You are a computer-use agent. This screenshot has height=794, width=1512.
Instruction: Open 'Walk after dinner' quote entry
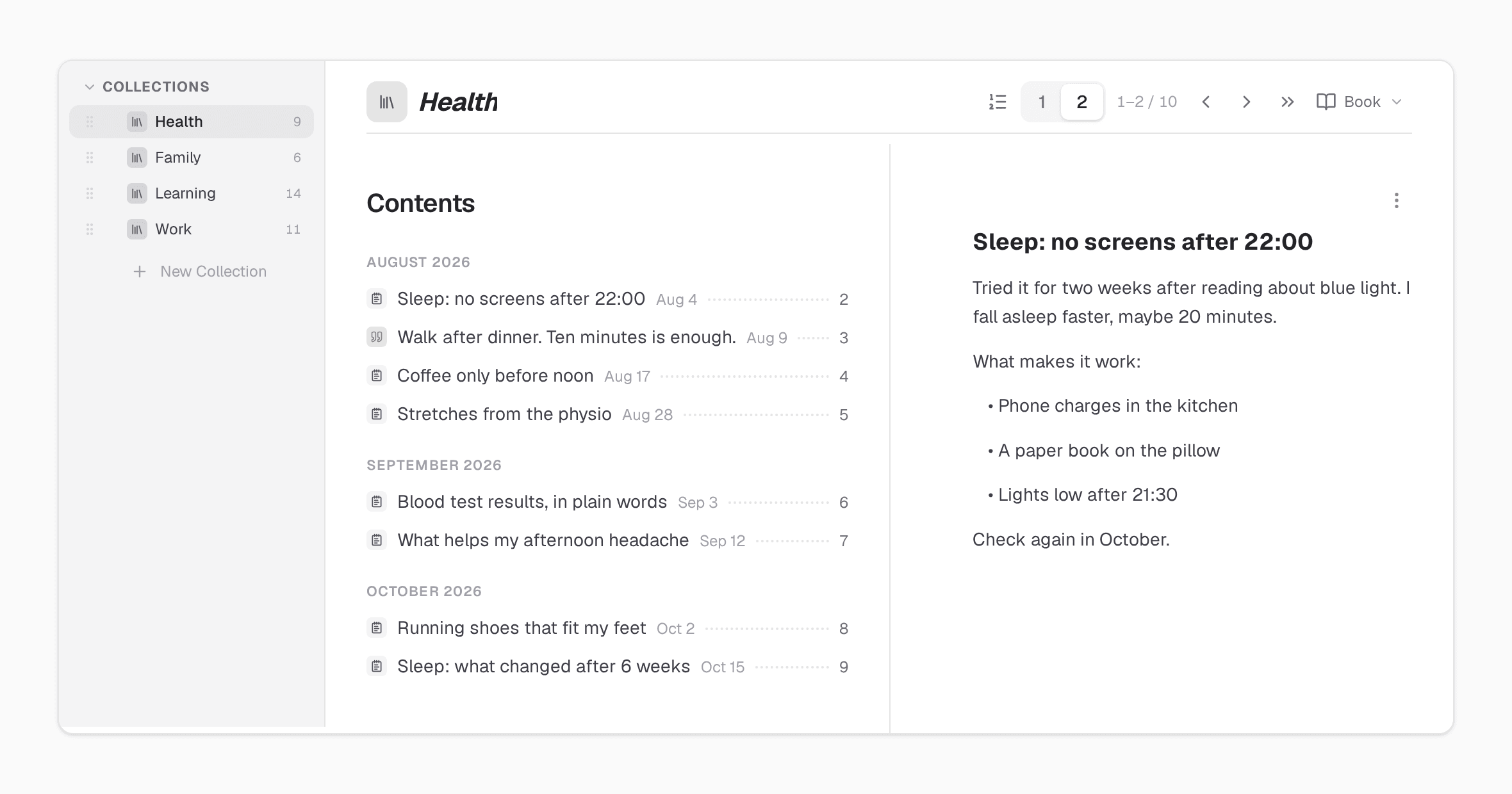tap(607, 337)
